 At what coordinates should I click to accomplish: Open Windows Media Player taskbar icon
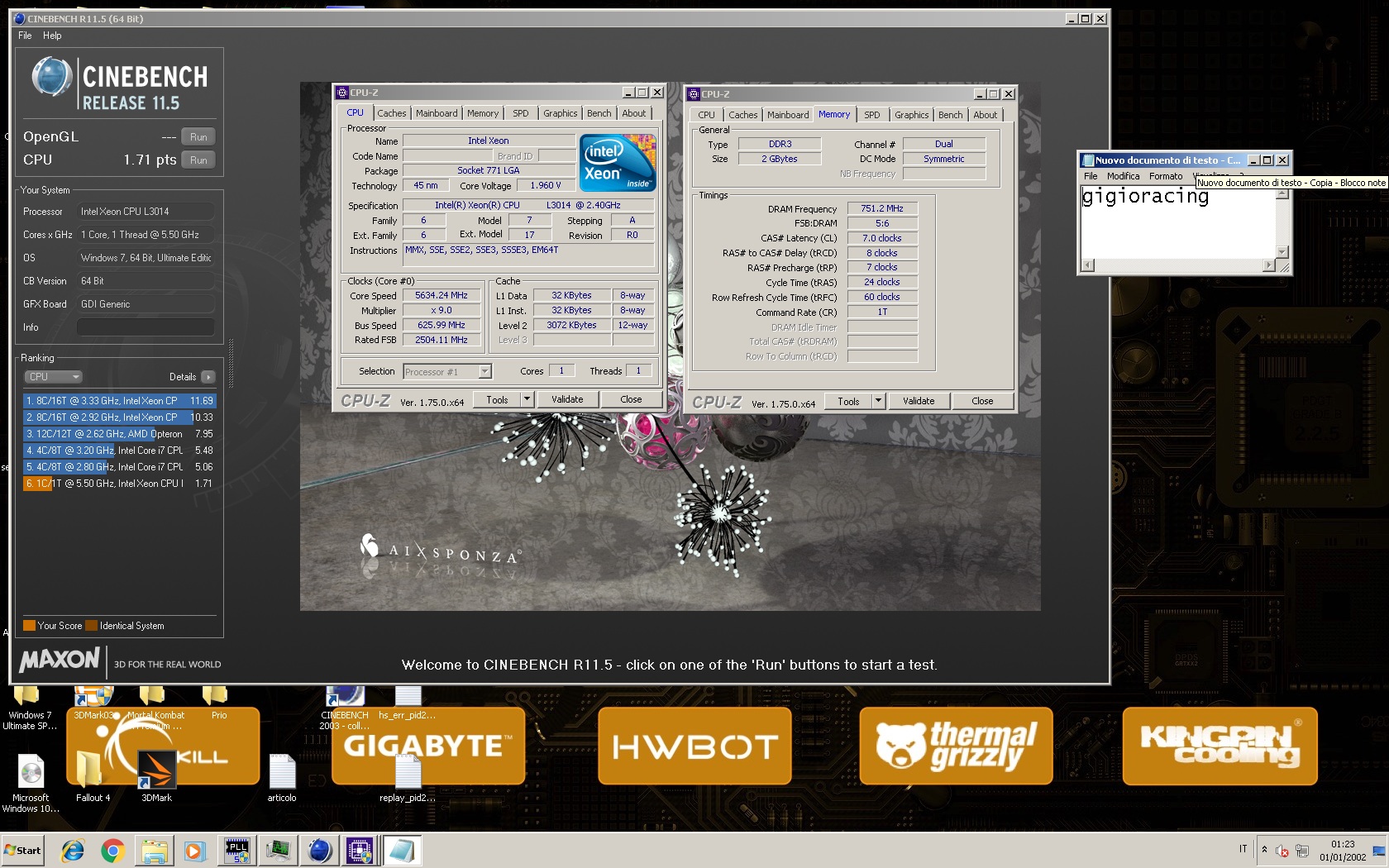coord(194,851)
